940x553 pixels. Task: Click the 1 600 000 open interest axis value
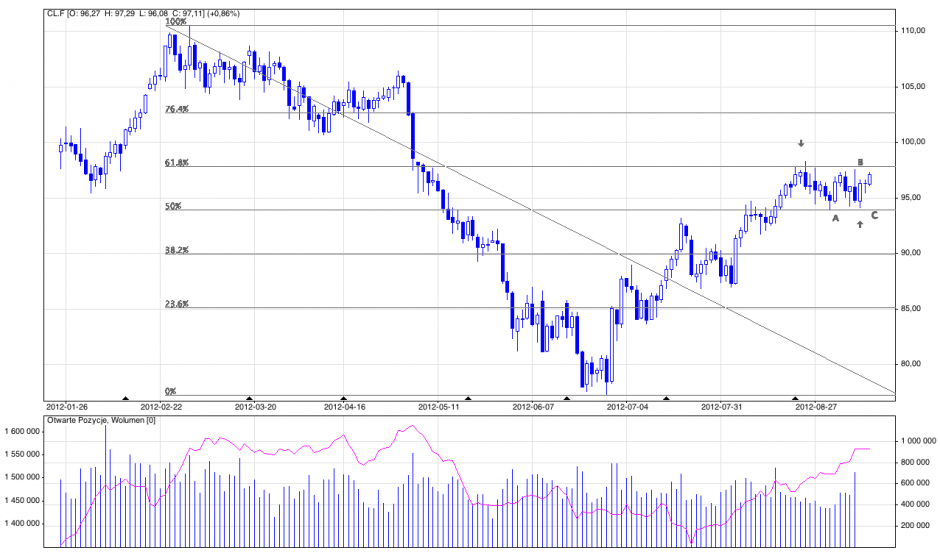(21, 432)
